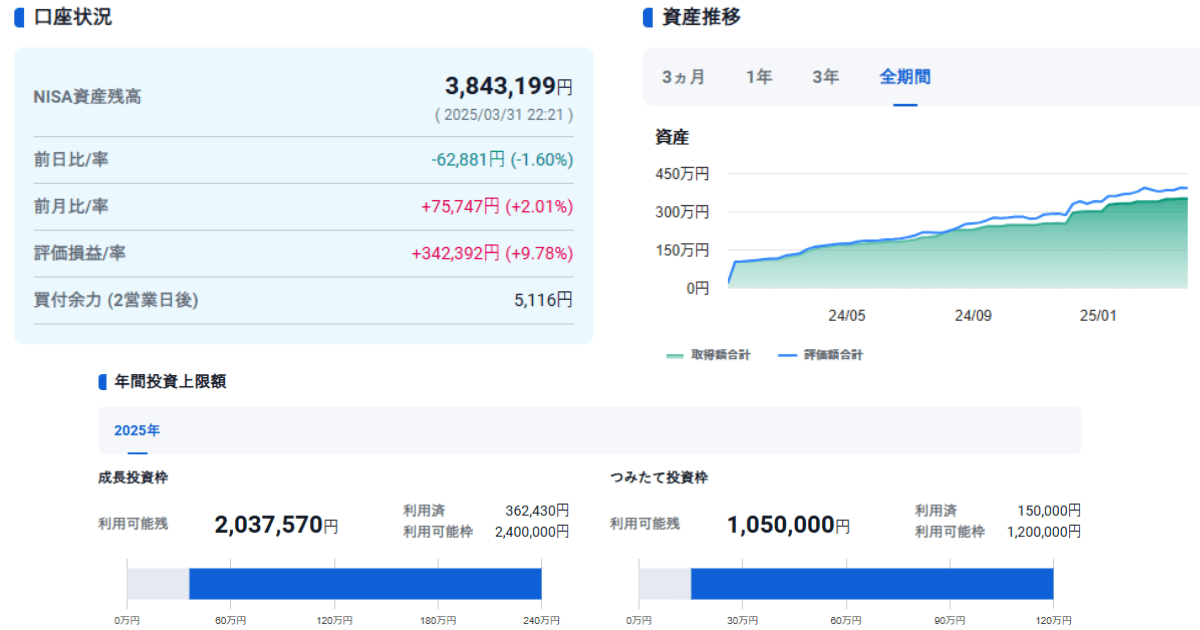
Task: Click the 450万円 chart axis label
Action: pos(682,174)
